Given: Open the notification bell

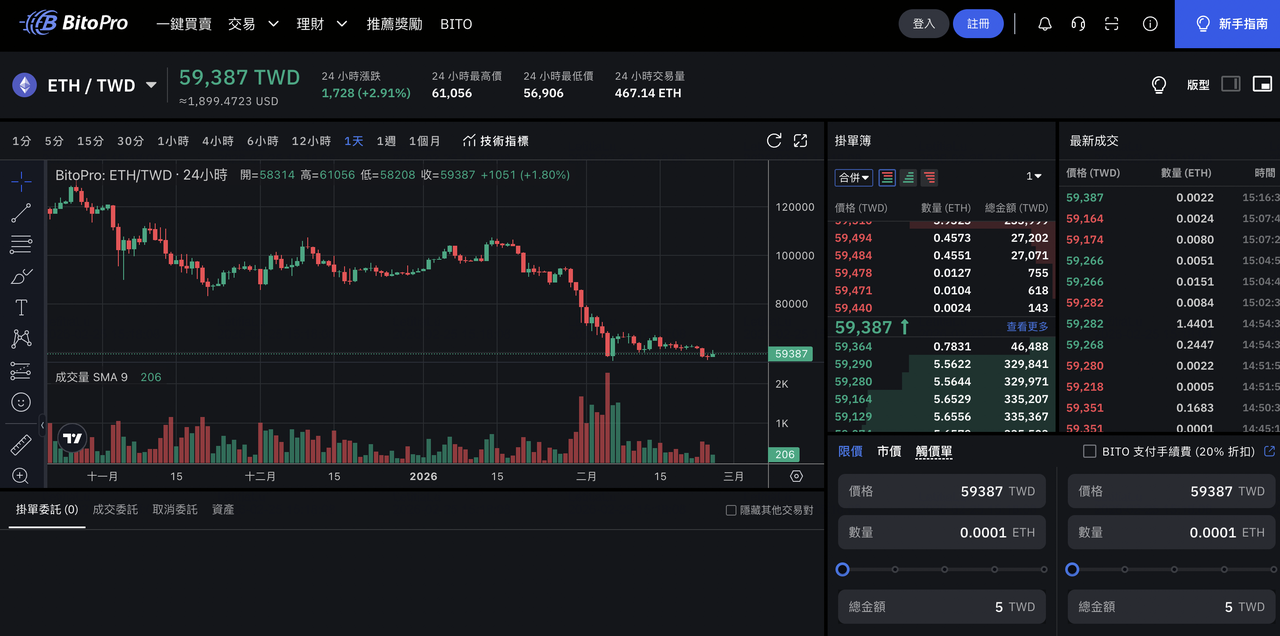Looking at the screenshot, I should pyautogui.click(x=1045, y=24).
